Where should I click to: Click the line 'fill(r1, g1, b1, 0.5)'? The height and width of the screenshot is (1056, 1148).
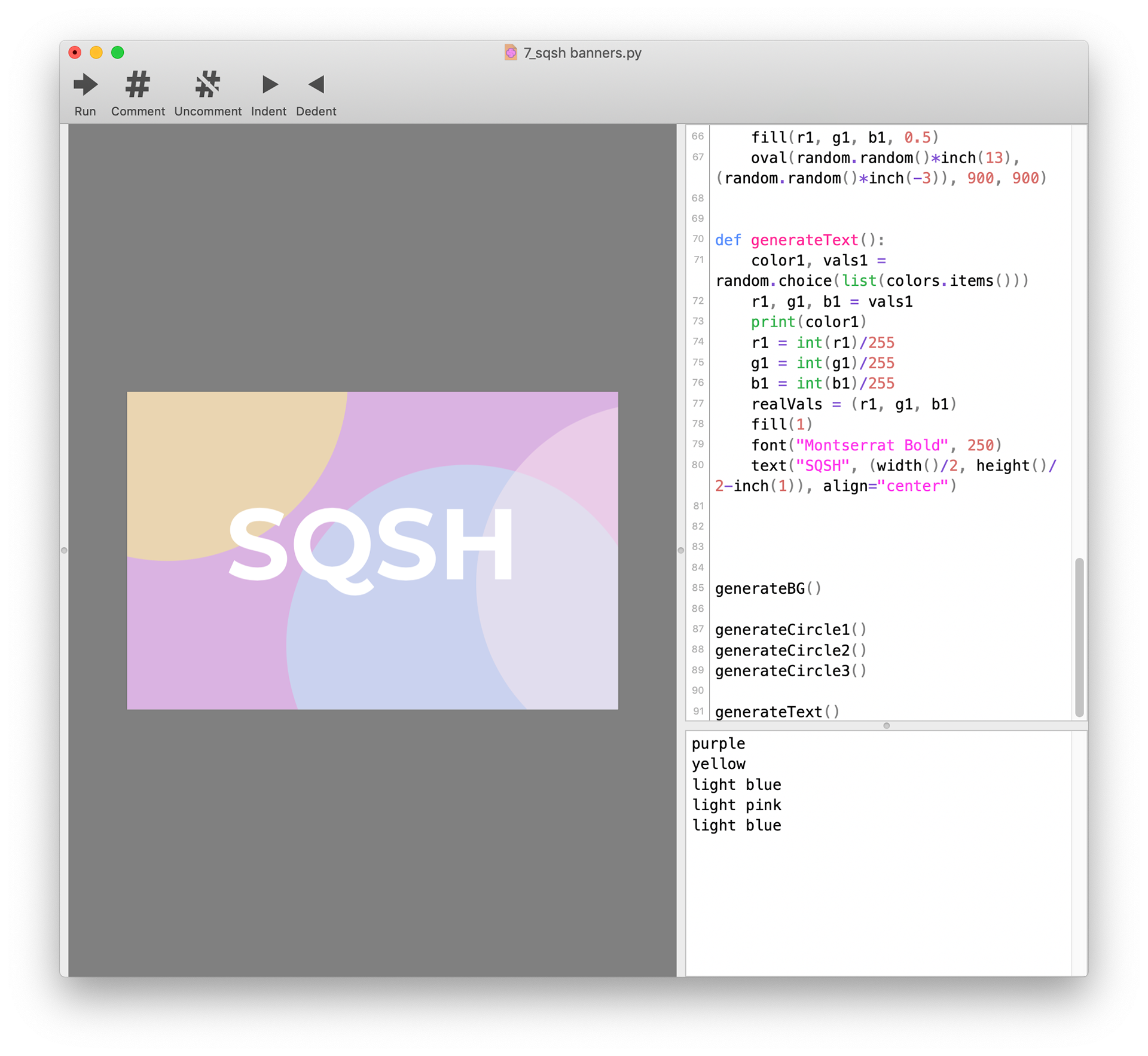tap(845, 138)
